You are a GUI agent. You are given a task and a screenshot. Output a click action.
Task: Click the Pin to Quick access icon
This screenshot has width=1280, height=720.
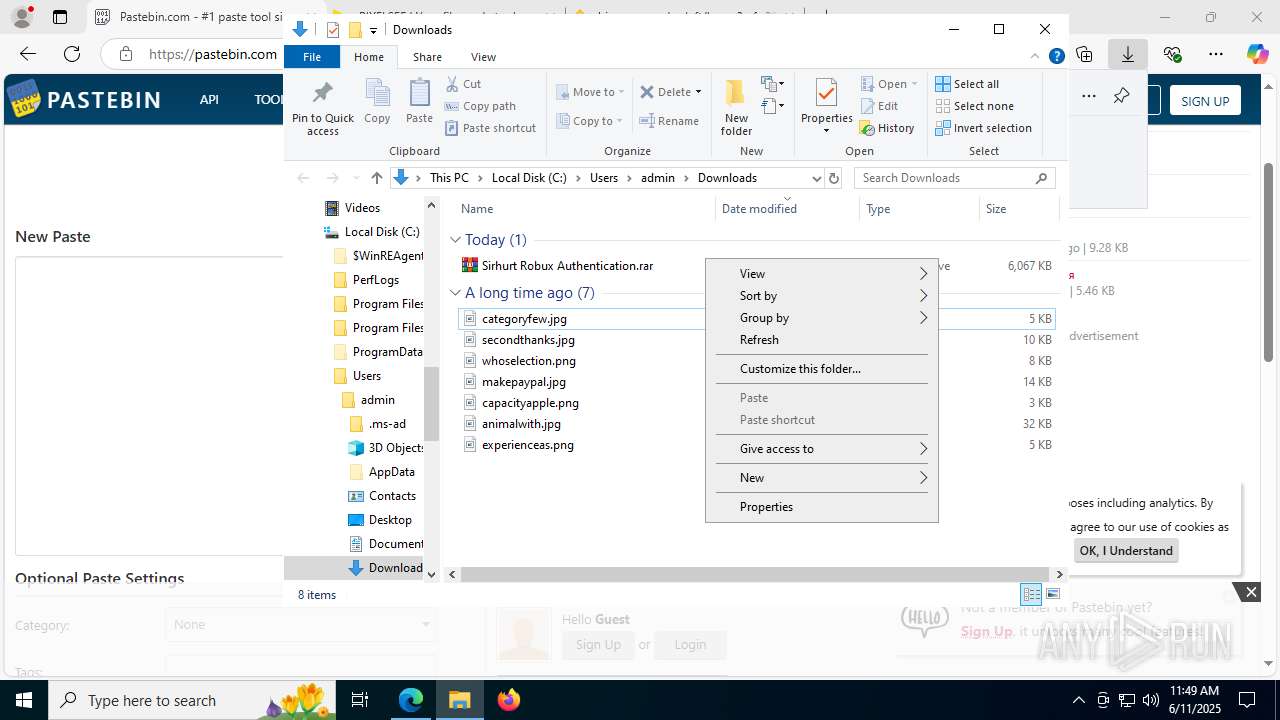[x=322, y=93]
